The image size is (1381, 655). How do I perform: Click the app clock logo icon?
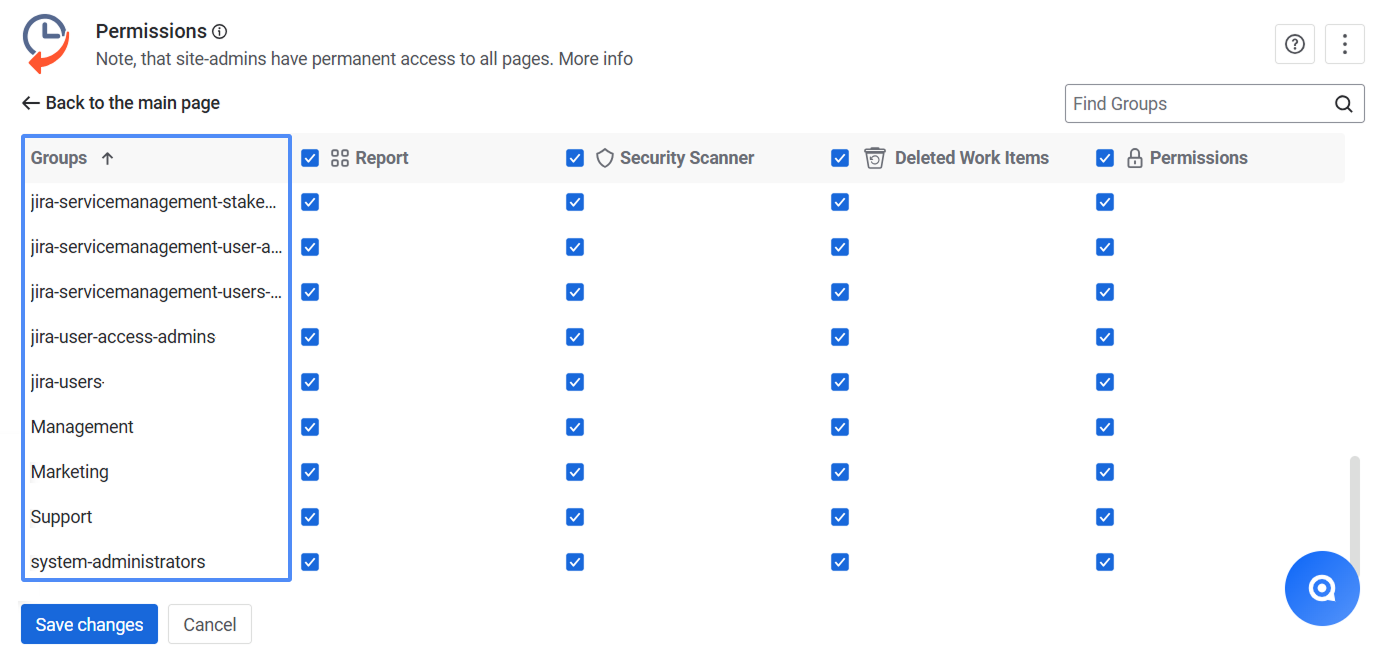coord(46,43)
